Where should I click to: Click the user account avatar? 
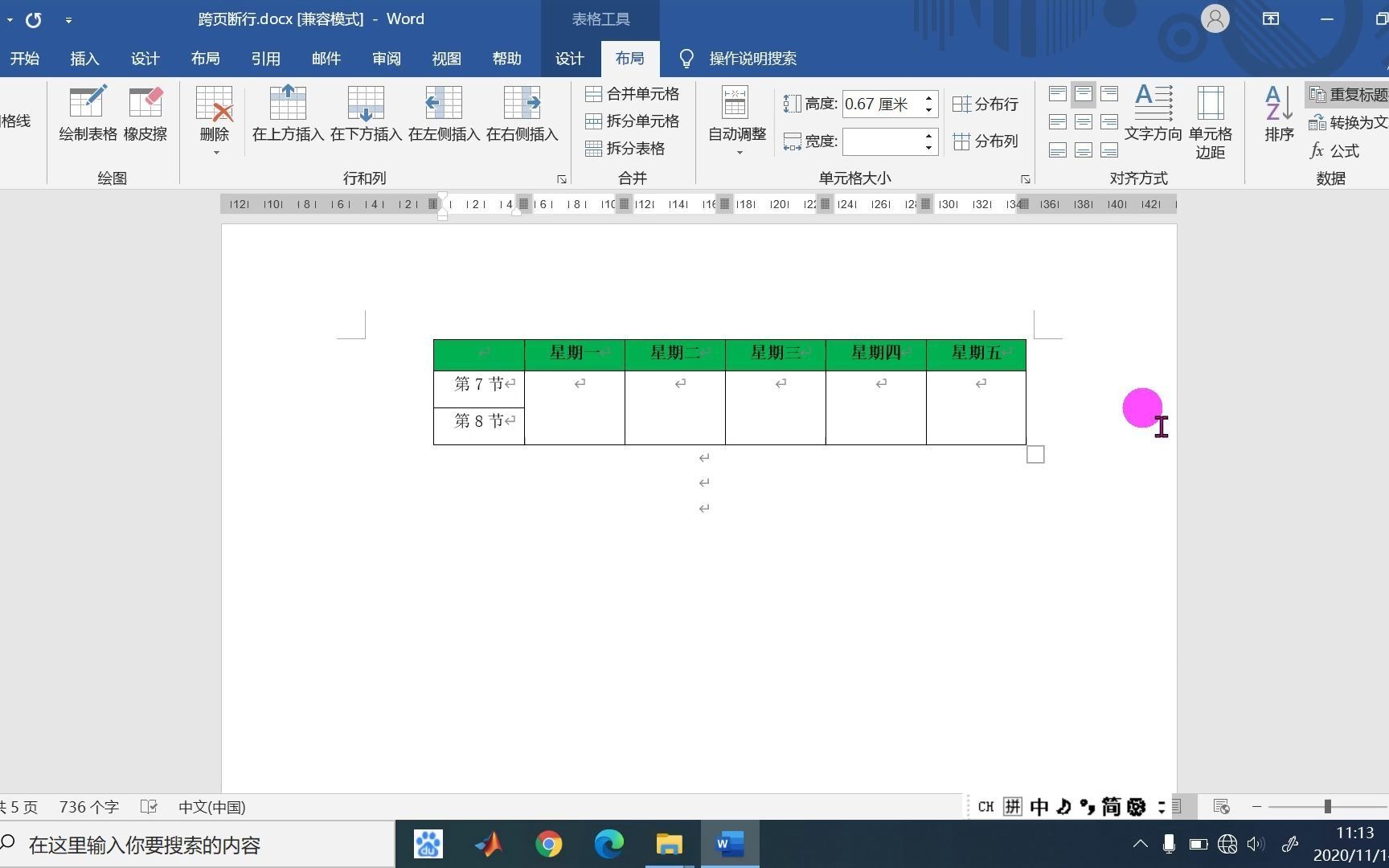click(x=1215, y=18)
